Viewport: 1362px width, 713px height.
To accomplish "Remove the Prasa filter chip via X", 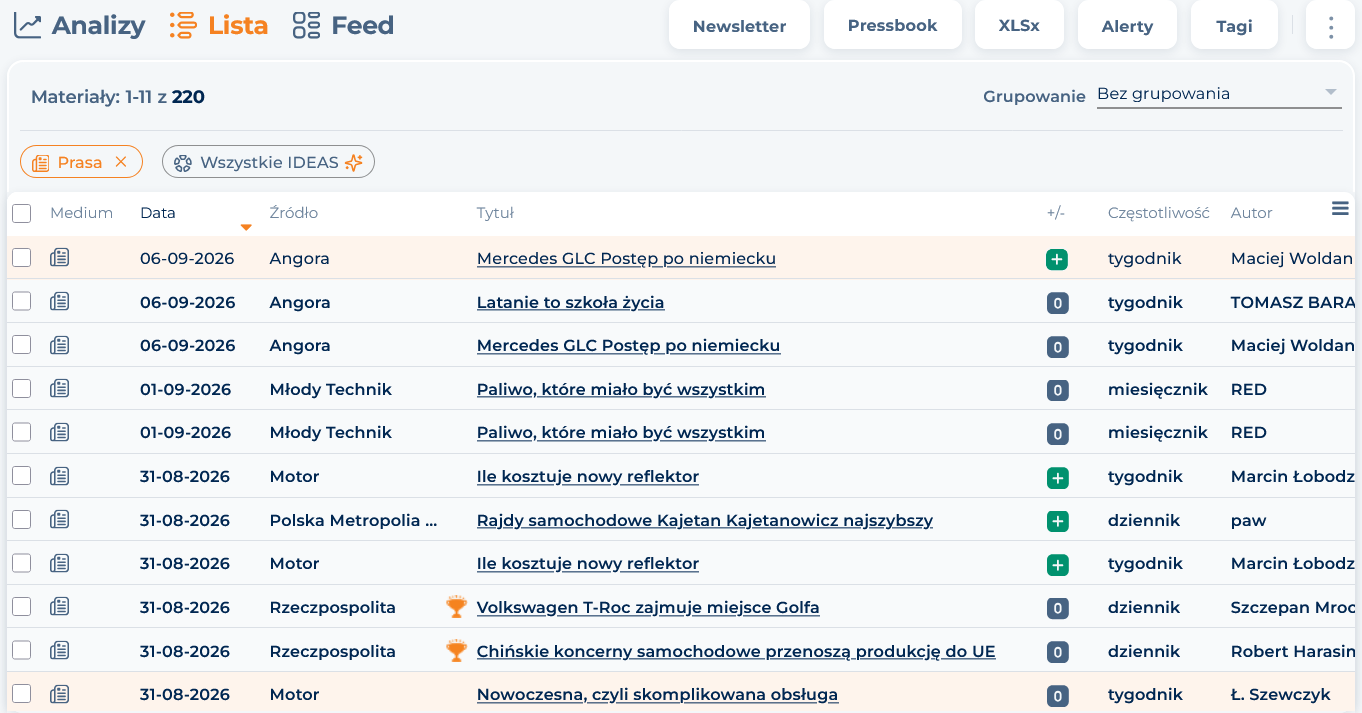I will point(121,162).
